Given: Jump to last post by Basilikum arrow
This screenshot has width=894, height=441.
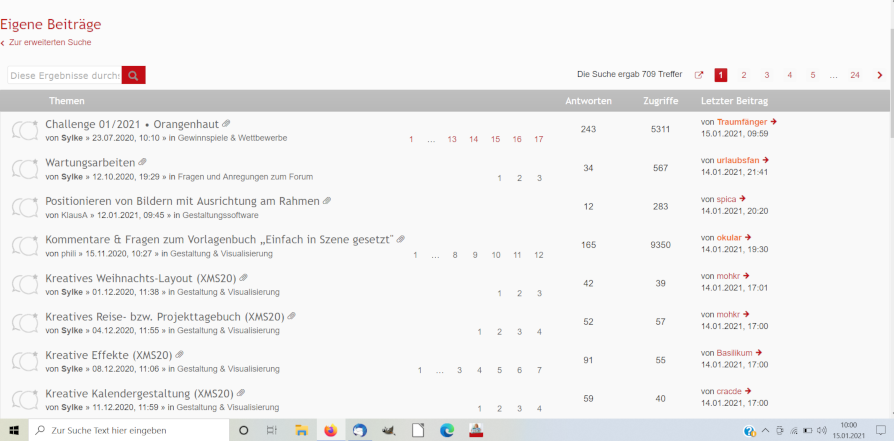Looking at the screenshot, I should coord(759,353).
